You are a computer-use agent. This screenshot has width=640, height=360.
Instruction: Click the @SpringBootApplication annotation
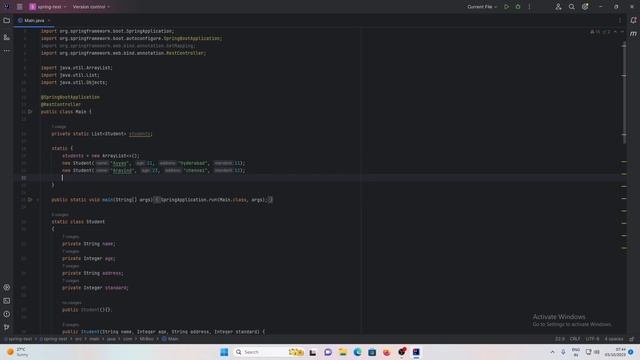tap(70, 97)
